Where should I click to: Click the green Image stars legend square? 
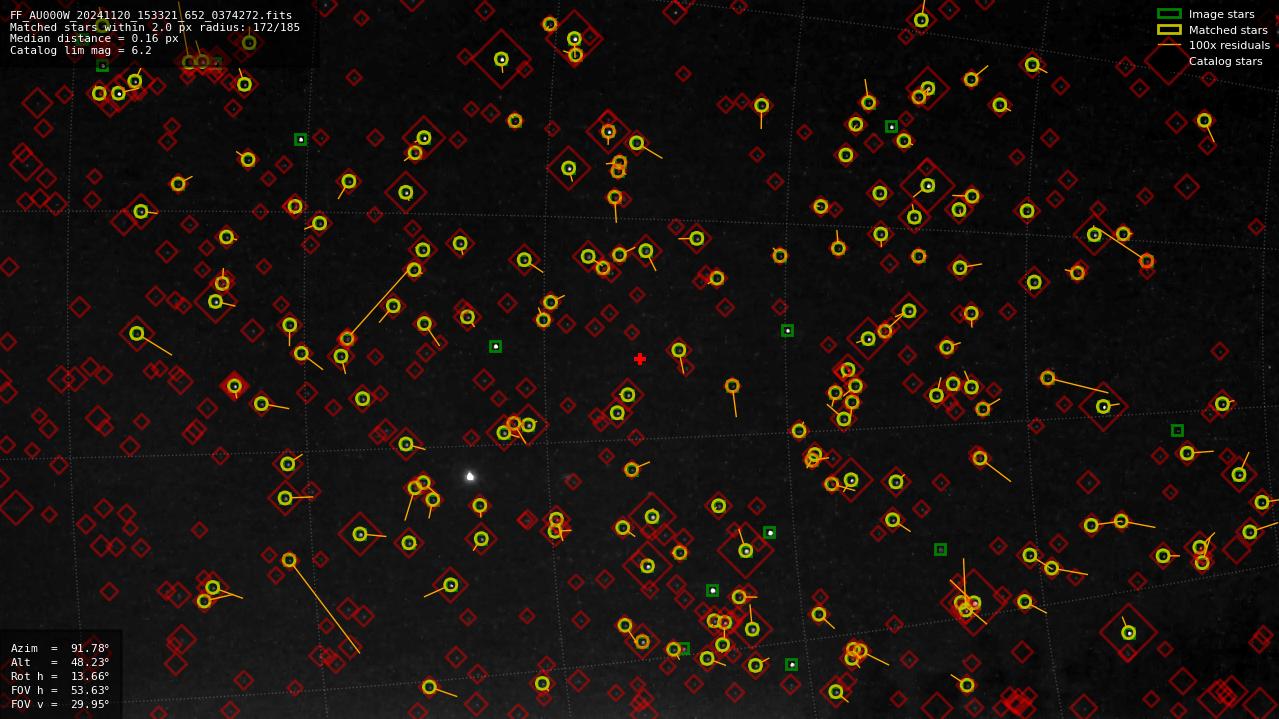coord(1169,14)
